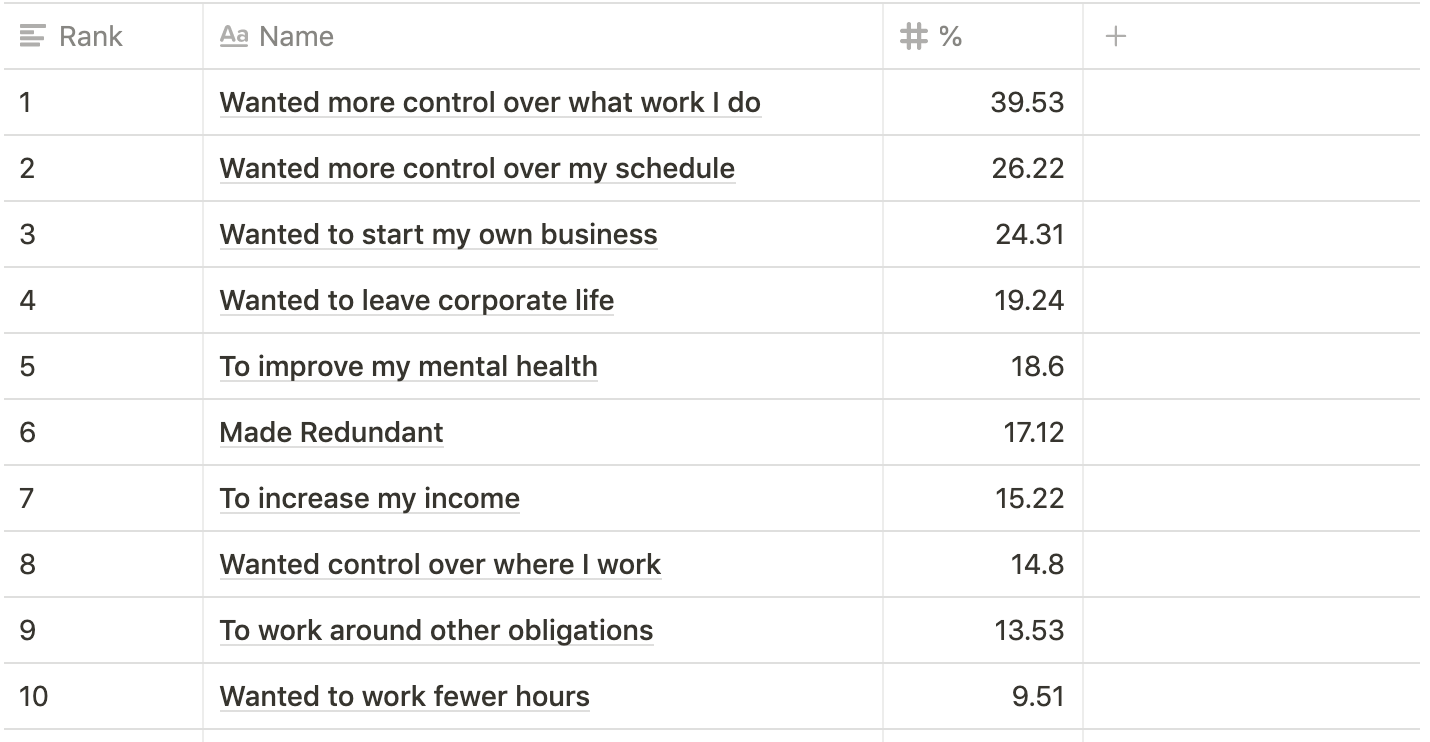The height and width of the screenshot is (742, 1430).
Task: Open the Rank column header menu
Action: point(103,37)
